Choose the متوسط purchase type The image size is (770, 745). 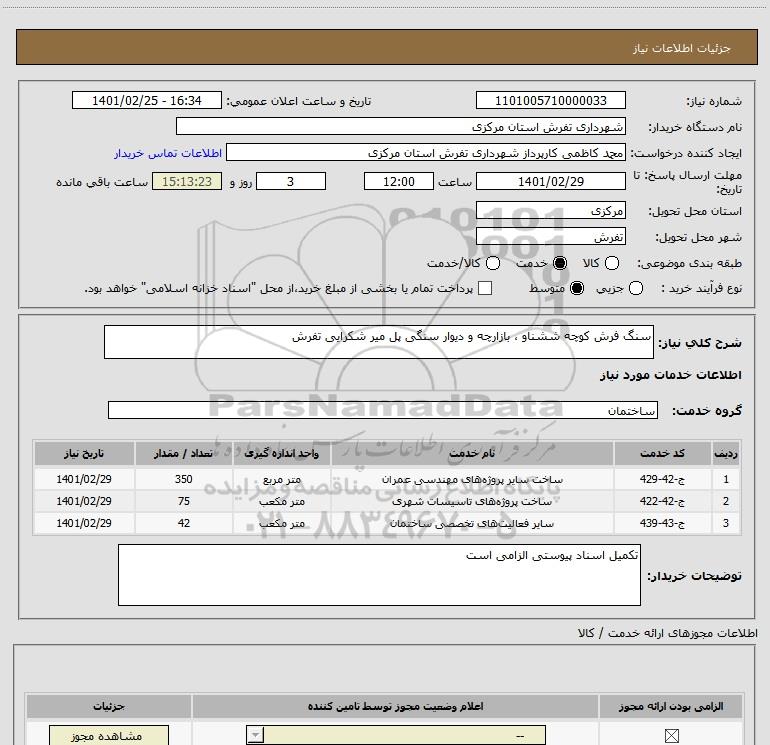point(577,288)
